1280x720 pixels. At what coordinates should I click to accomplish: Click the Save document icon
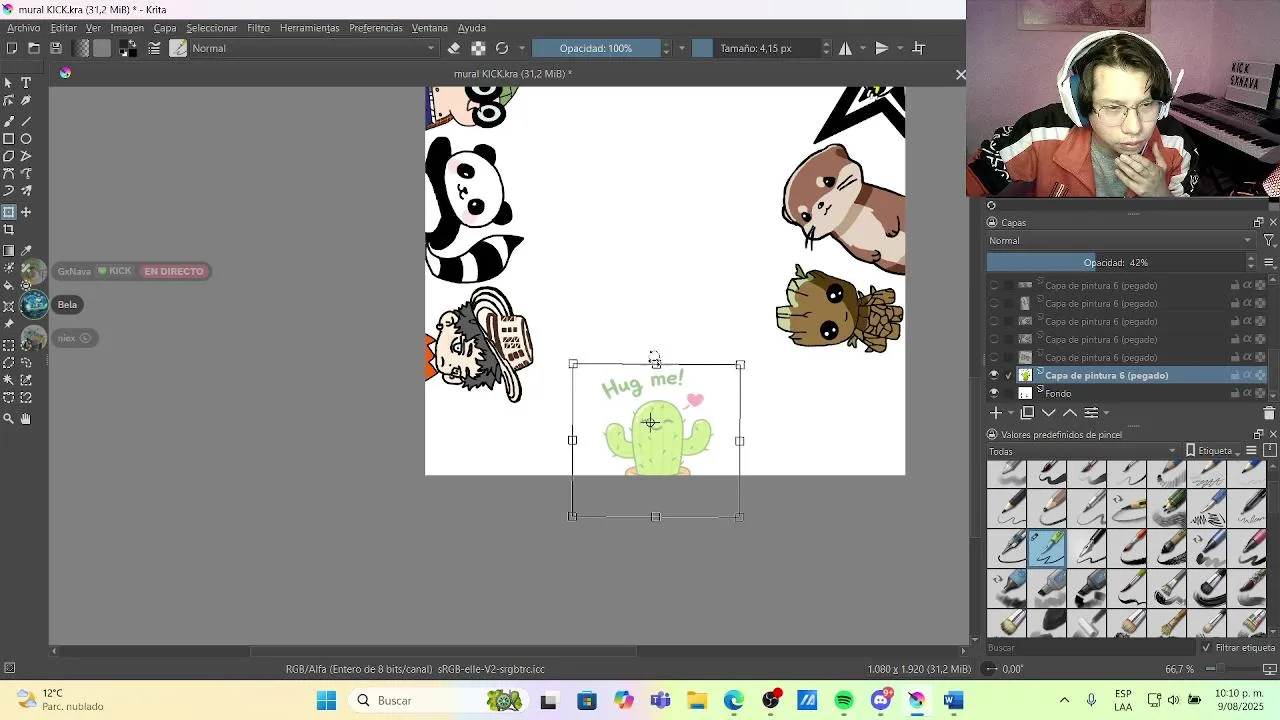pos(56,48)
